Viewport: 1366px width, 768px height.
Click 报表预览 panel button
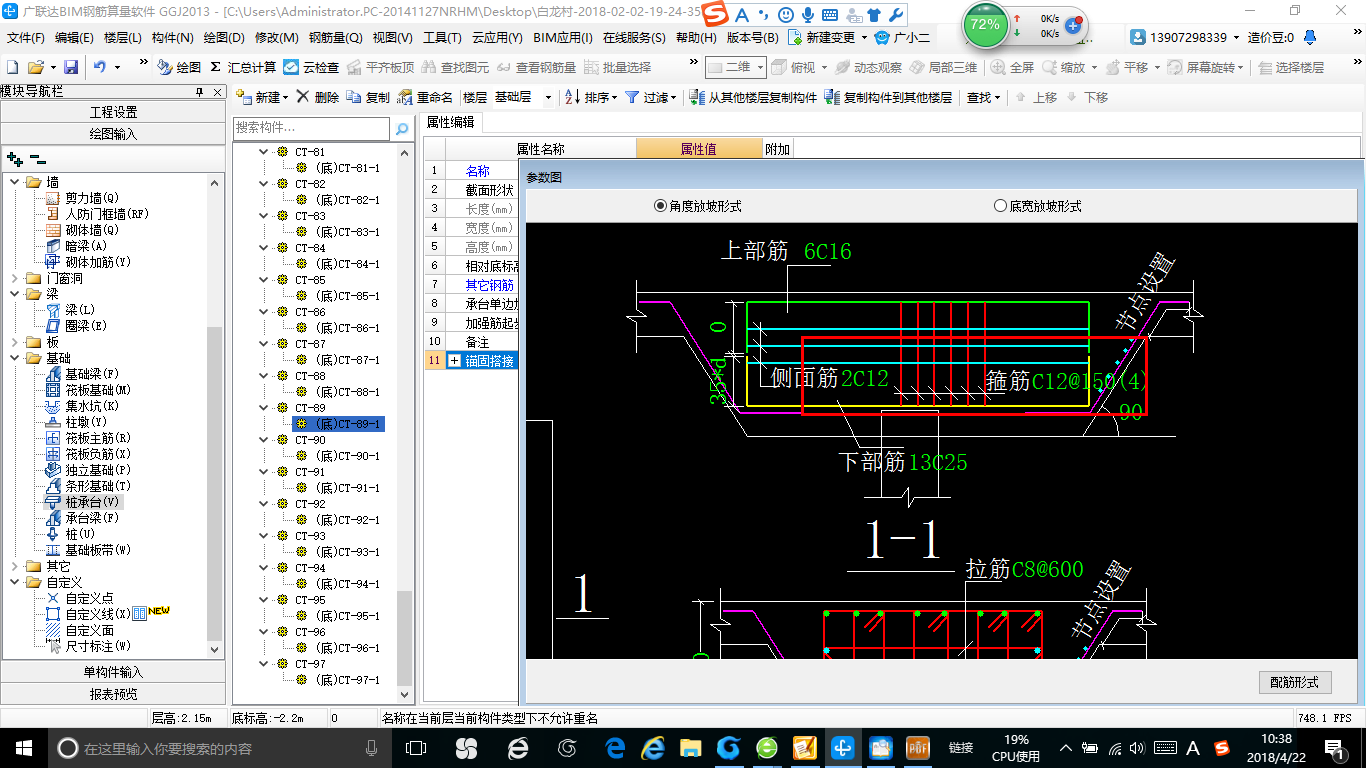click(113, 694)
